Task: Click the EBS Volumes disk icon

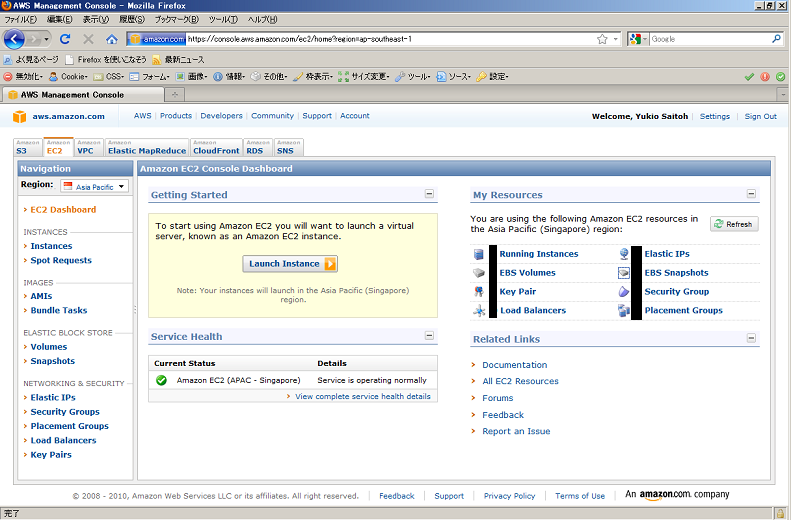Action: pyautogui.click(x=479, y=273)
